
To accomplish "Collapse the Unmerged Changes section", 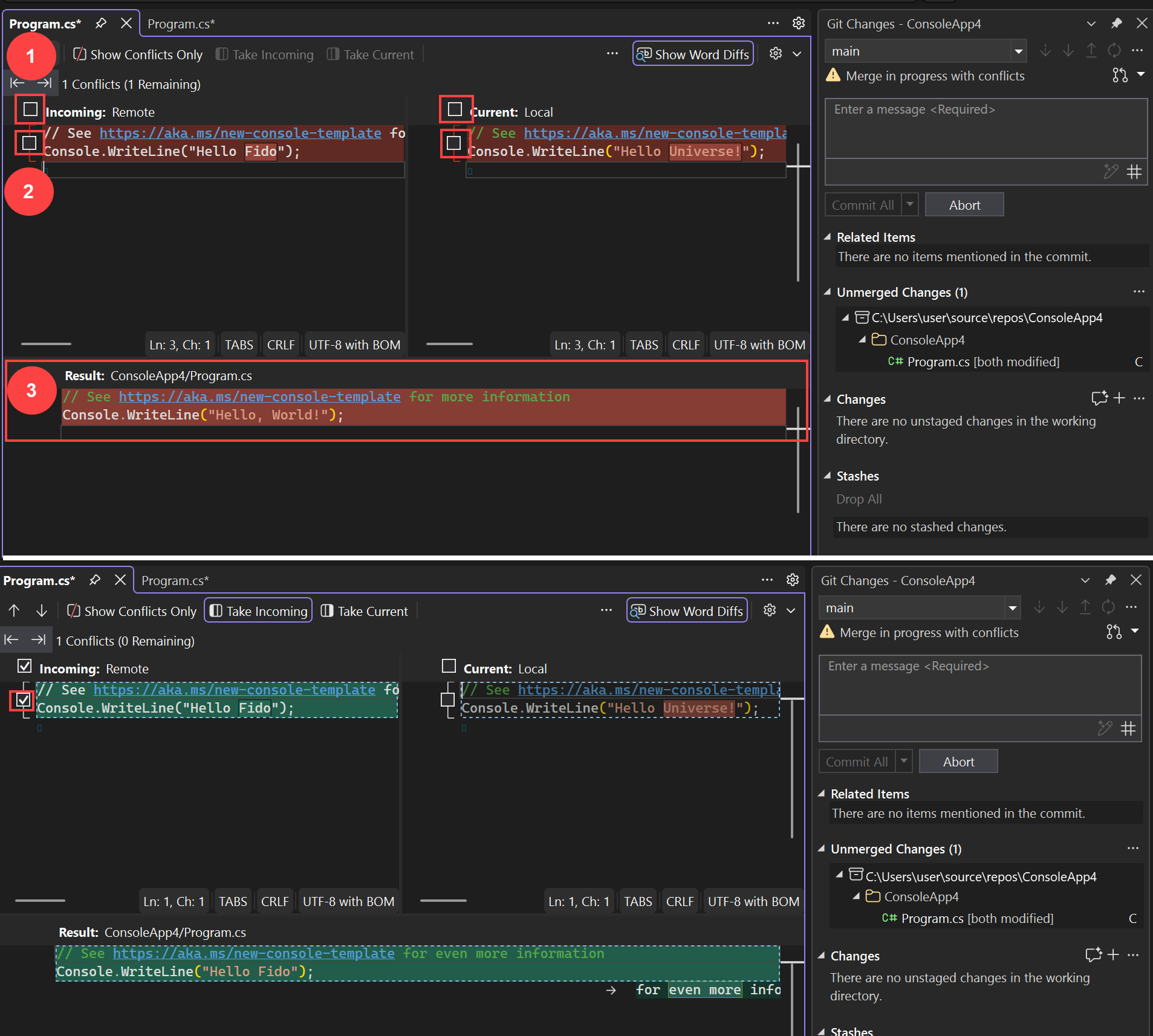I will [x=828, y=292].
